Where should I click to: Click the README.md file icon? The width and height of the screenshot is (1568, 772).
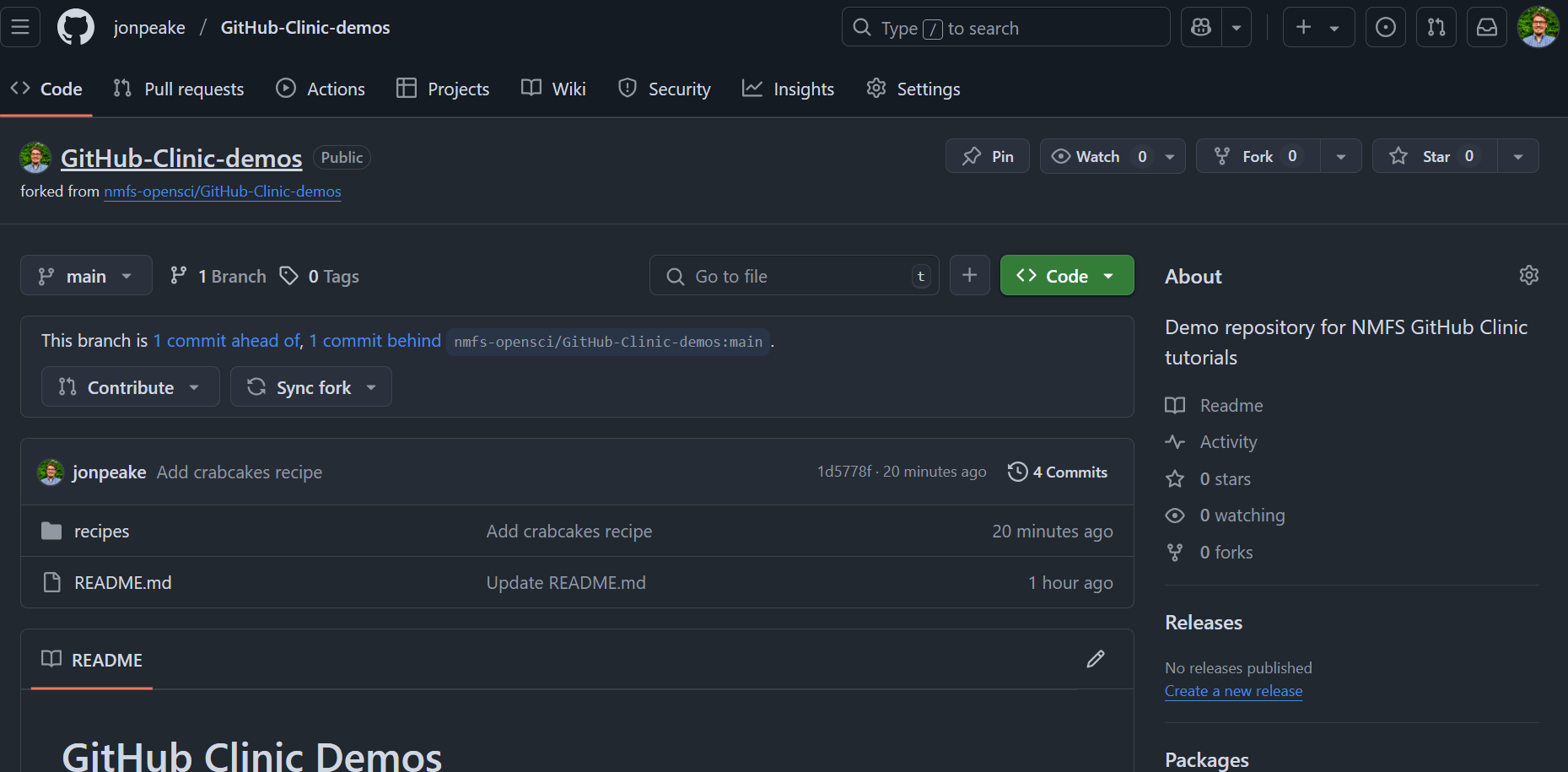pyautogui.click(x=51, y=582)
